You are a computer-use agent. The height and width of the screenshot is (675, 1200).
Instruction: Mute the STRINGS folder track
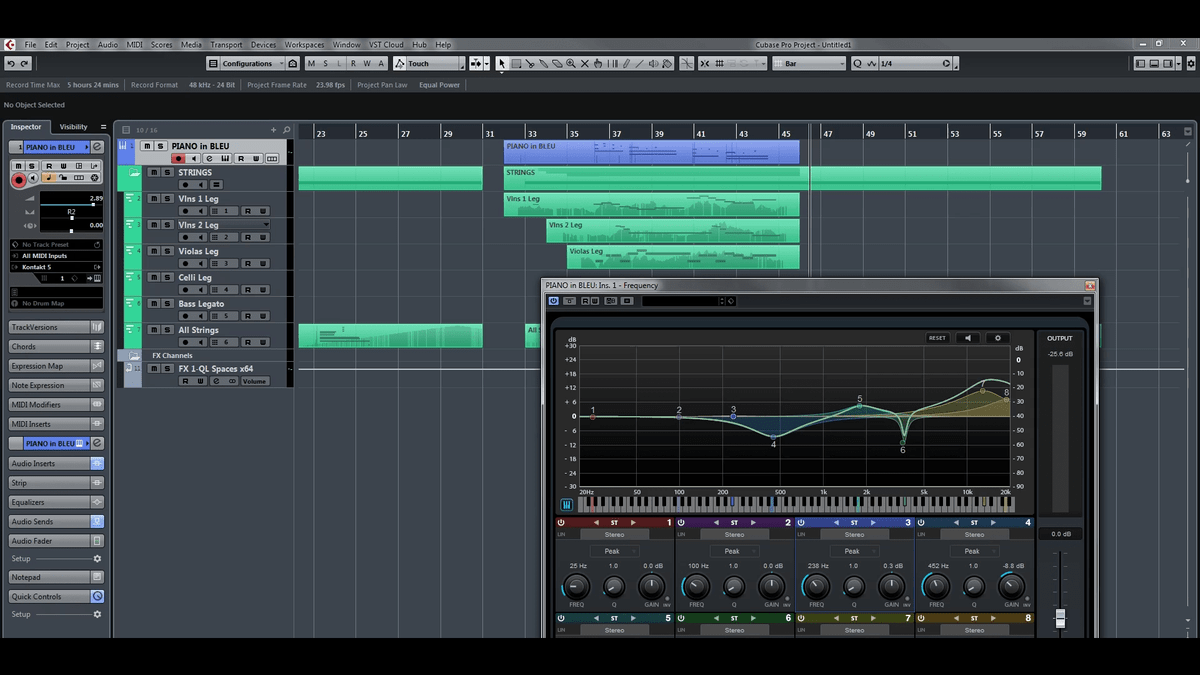[154, 172]
